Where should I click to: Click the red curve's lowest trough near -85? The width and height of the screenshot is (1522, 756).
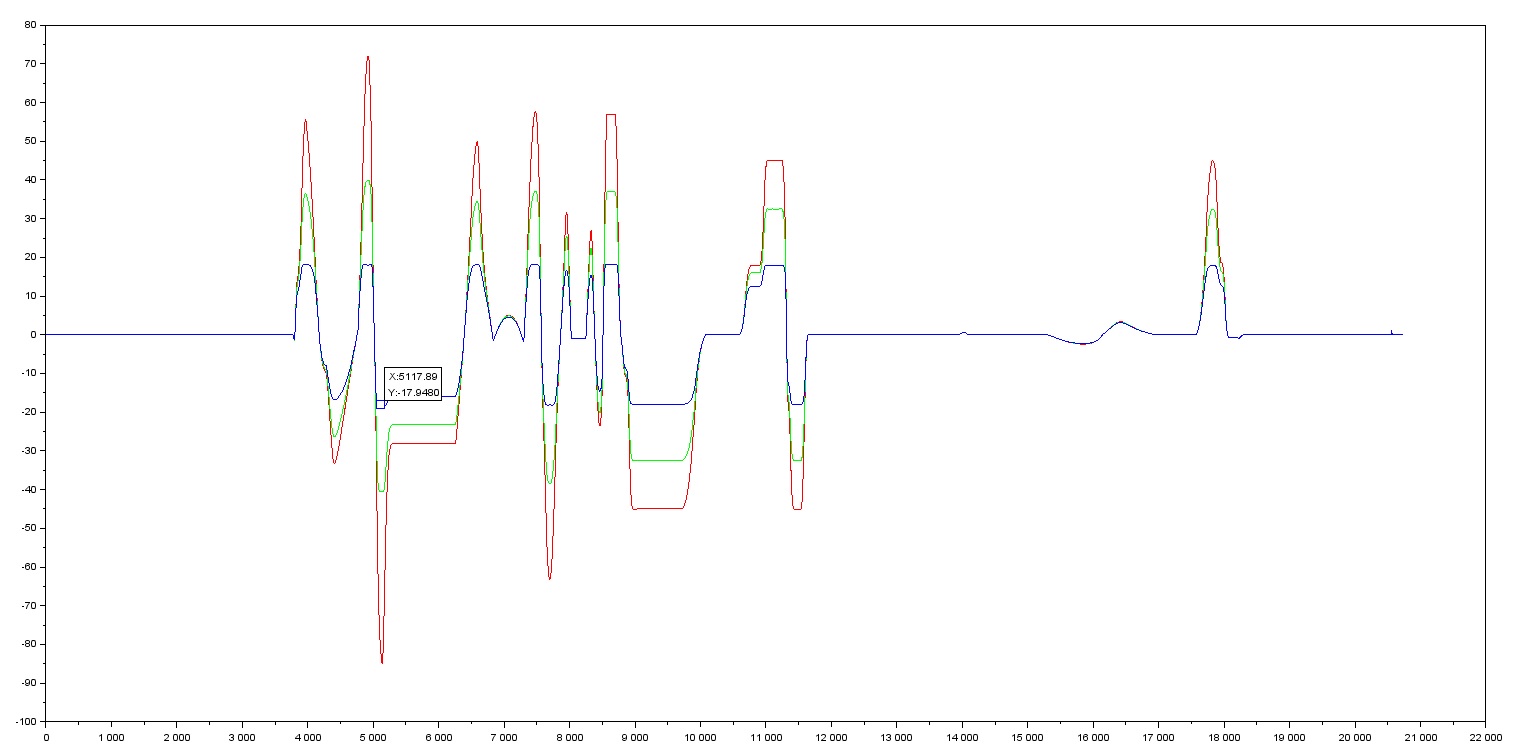click(382, 661)
